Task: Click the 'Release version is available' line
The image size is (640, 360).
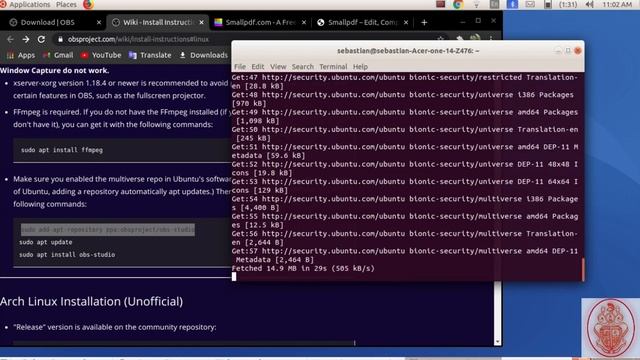Action: tap(115, 327)
